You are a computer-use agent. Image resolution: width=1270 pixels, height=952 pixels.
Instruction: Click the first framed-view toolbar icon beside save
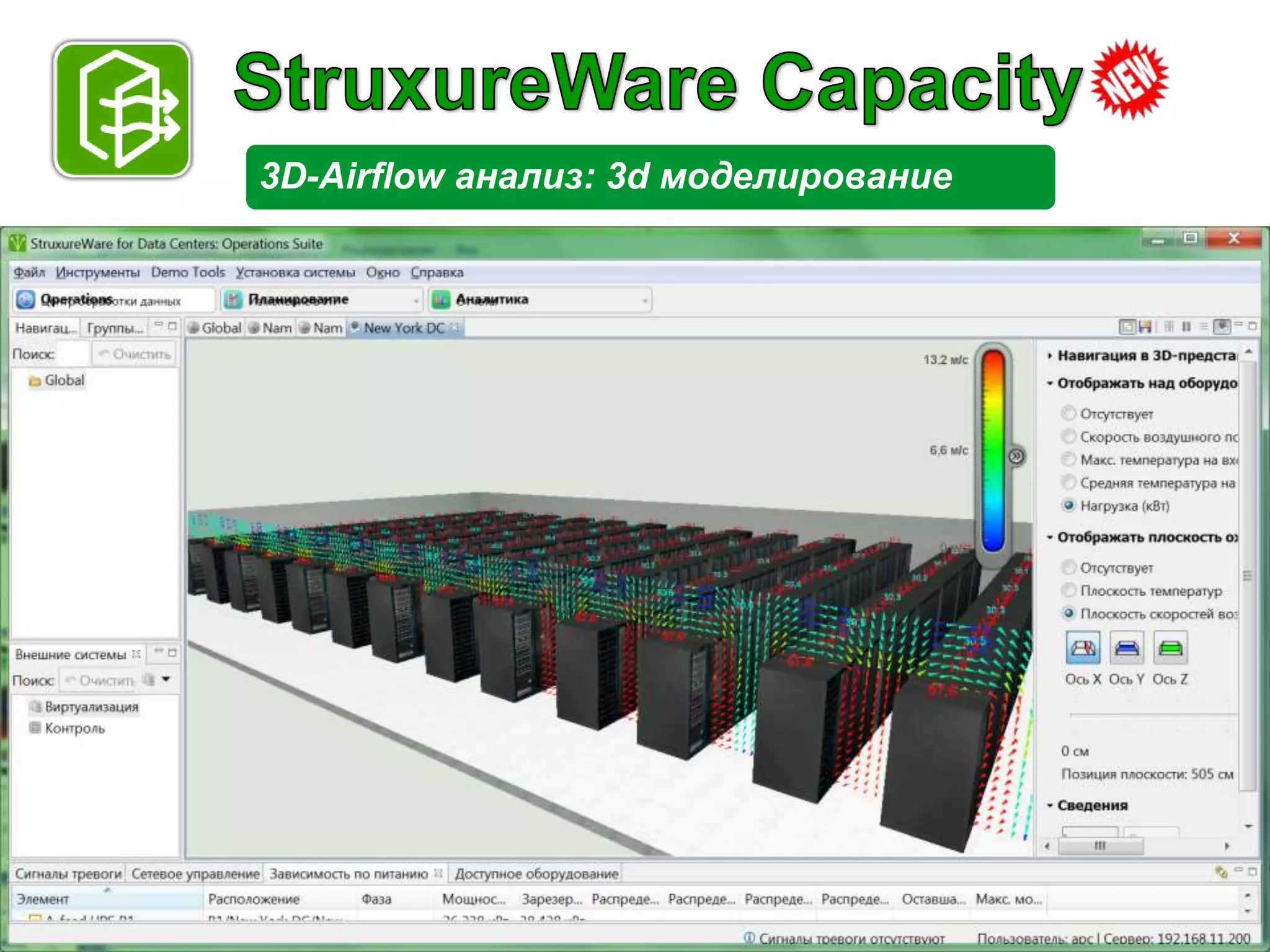(x=1127, y=327)
